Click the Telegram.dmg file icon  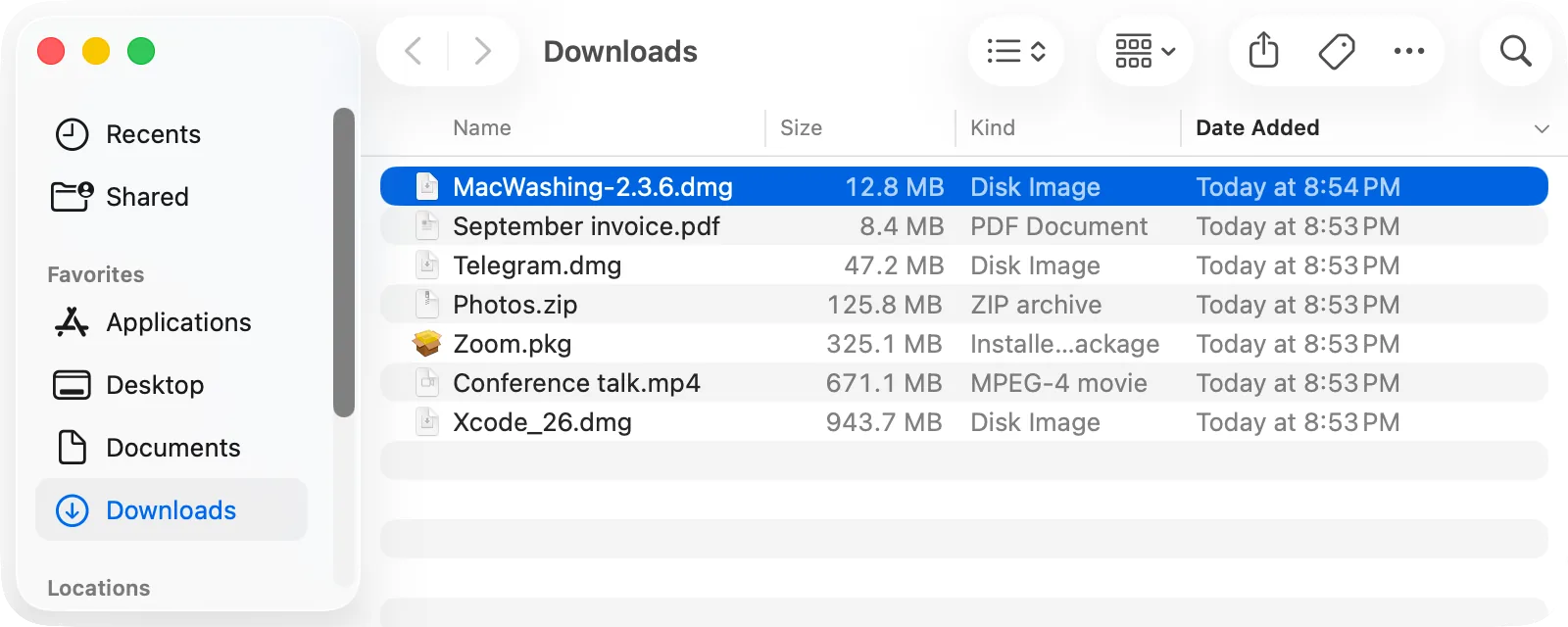click(427, 265)
